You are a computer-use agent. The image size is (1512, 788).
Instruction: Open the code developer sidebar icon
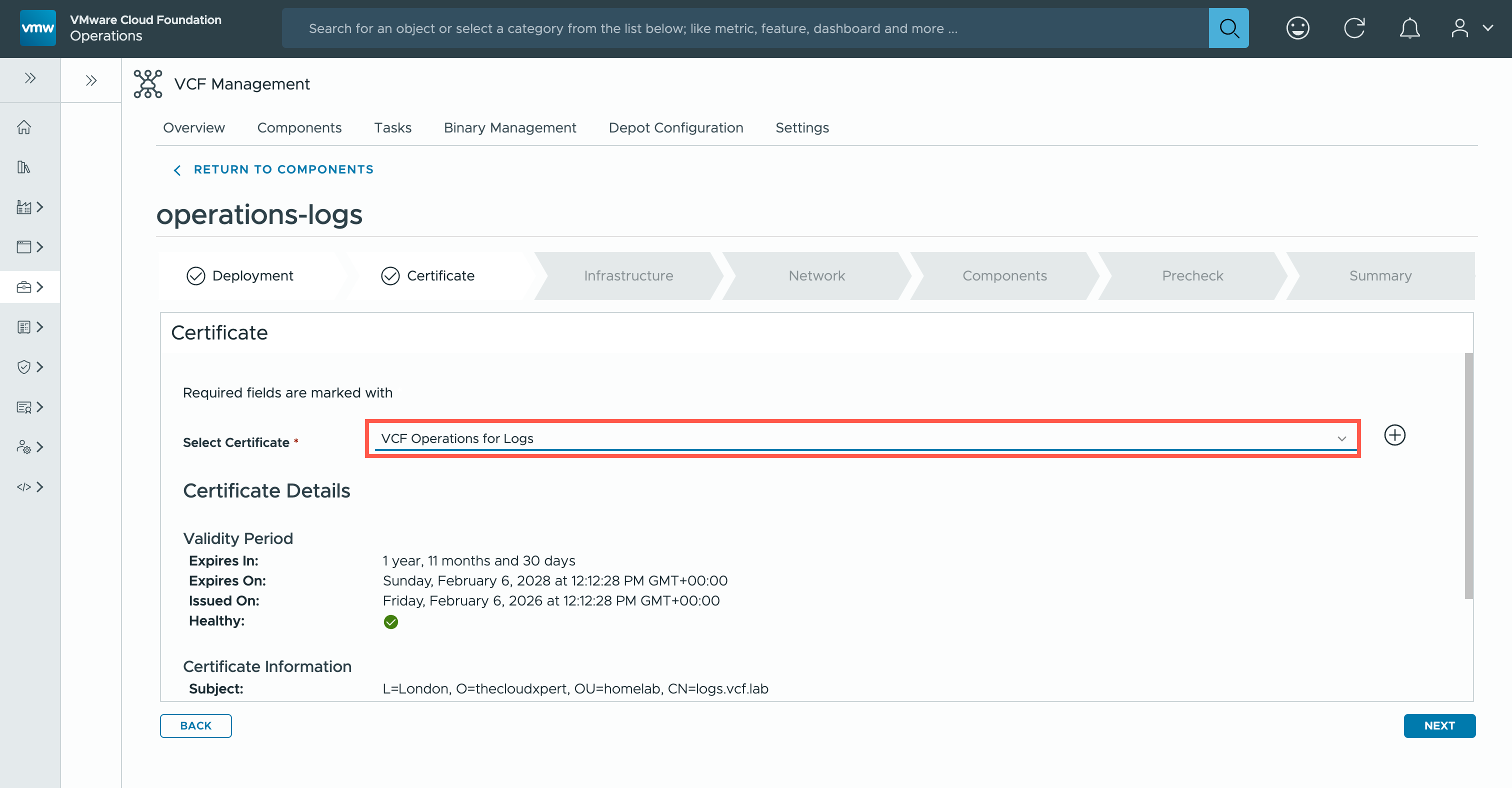click(x=24, y=487)
